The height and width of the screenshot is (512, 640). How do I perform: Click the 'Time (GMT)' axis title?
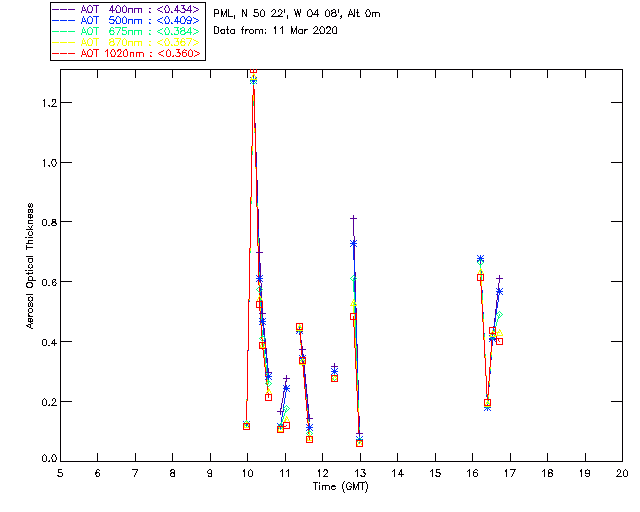click(340, 487)
